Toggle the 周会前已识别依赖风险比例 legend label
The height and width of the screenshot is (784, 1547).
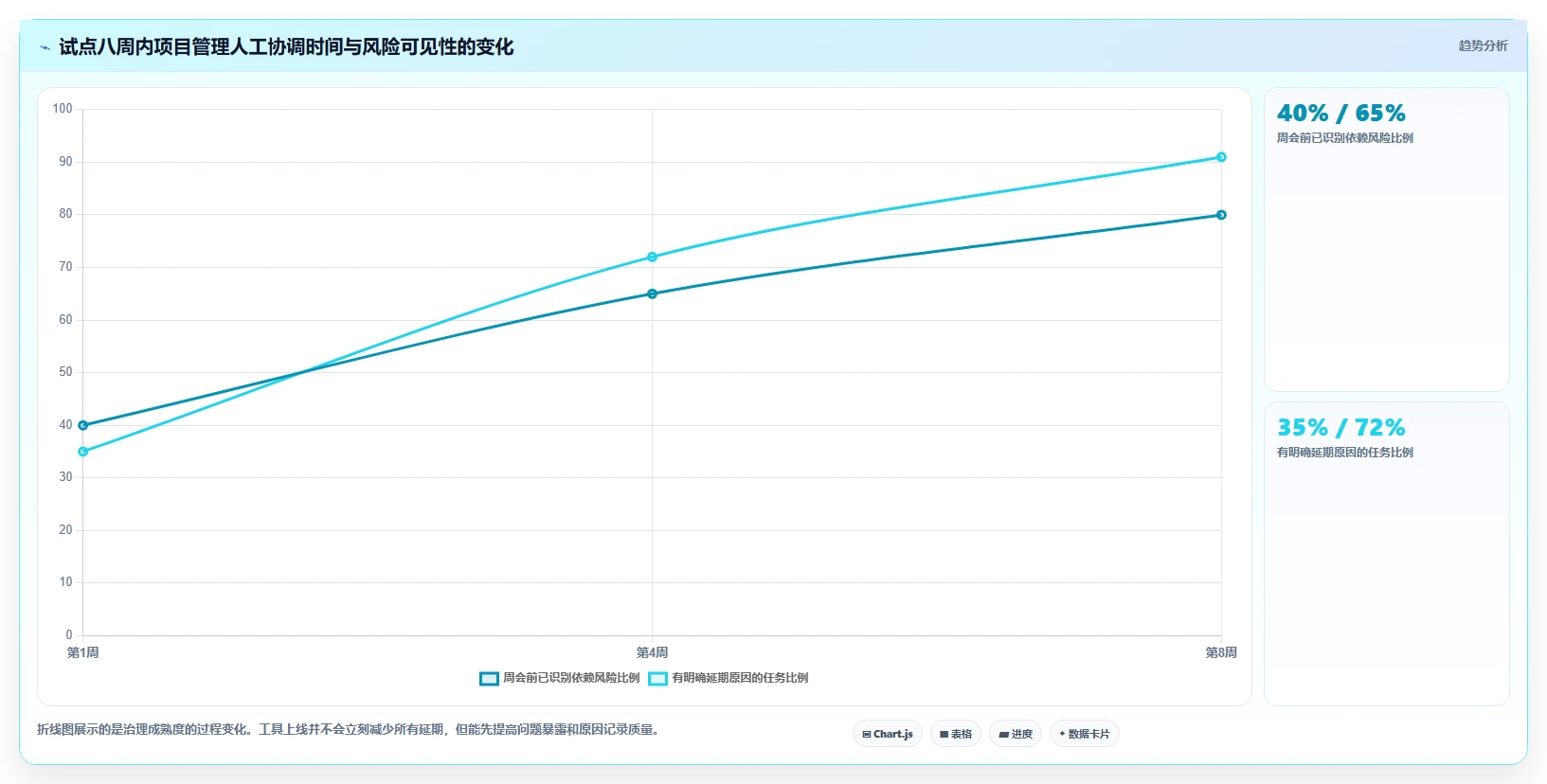[571, 678]
